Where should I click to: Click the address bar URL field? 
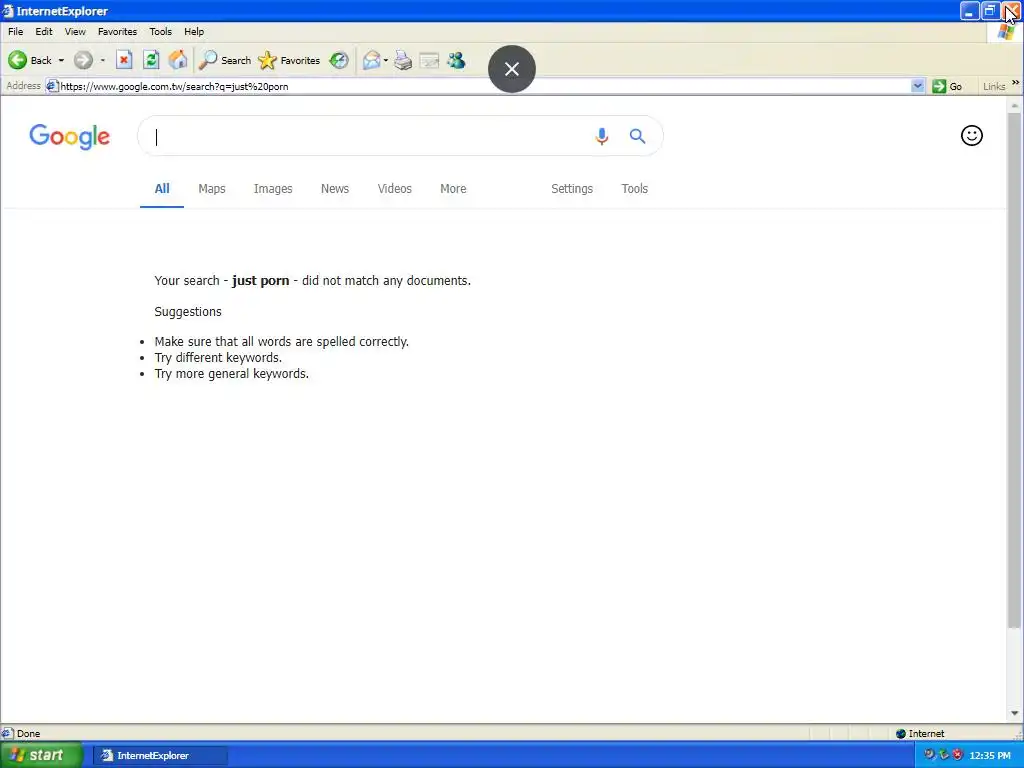pyautogui.click(x=483, y=86)
